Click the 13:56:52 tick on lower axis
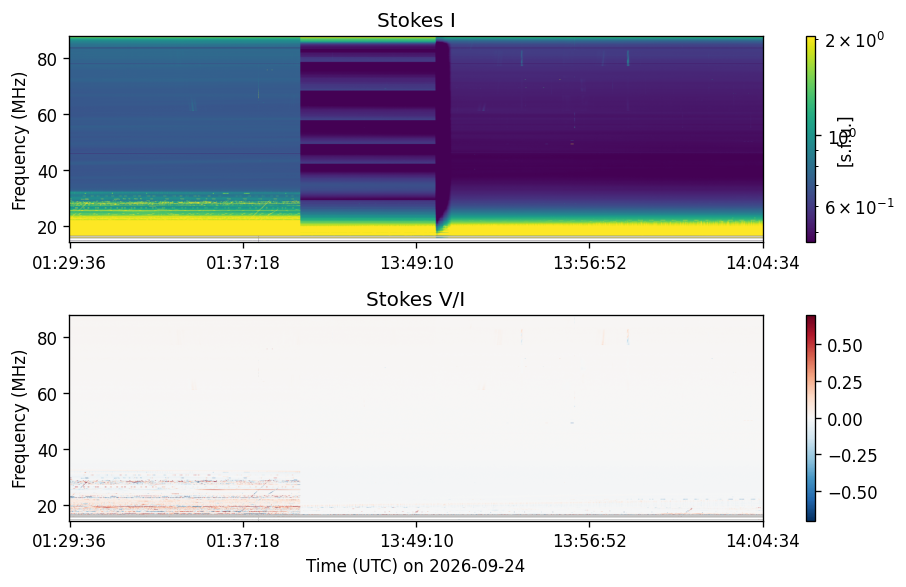 coord(589,541)
